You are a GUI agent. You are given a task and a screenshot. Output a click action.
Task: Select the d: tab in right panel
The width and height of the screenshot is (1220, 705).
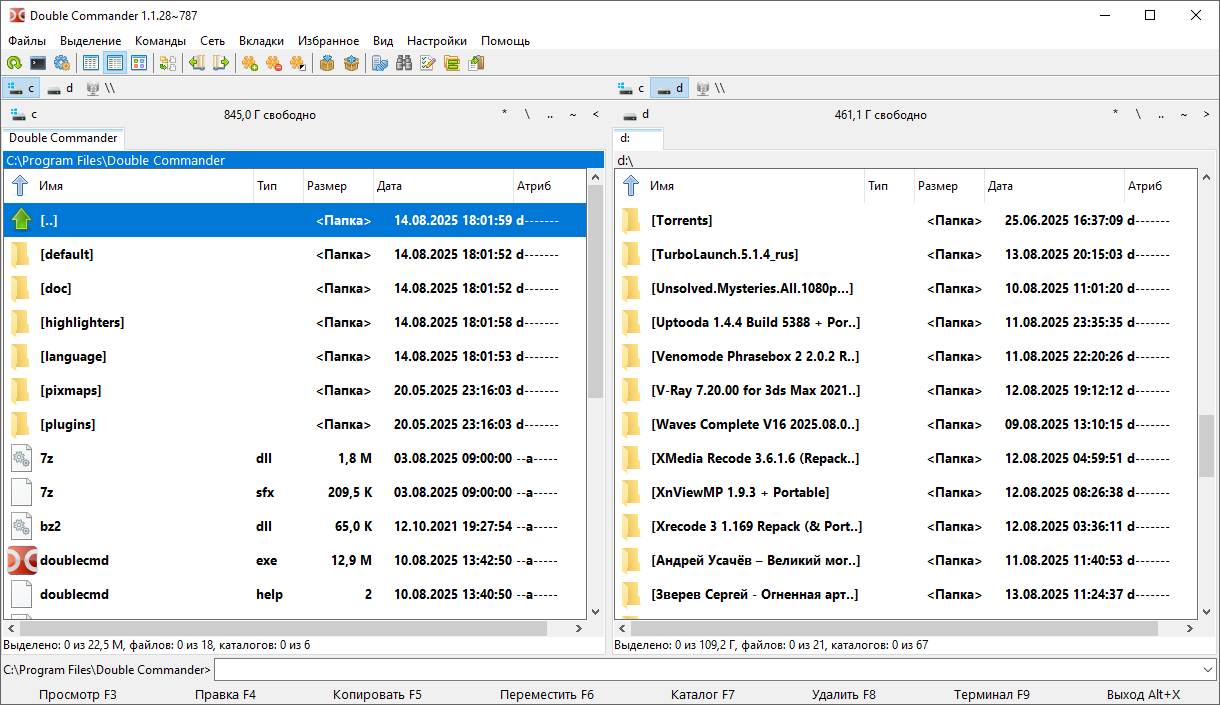tap(638, 138)
